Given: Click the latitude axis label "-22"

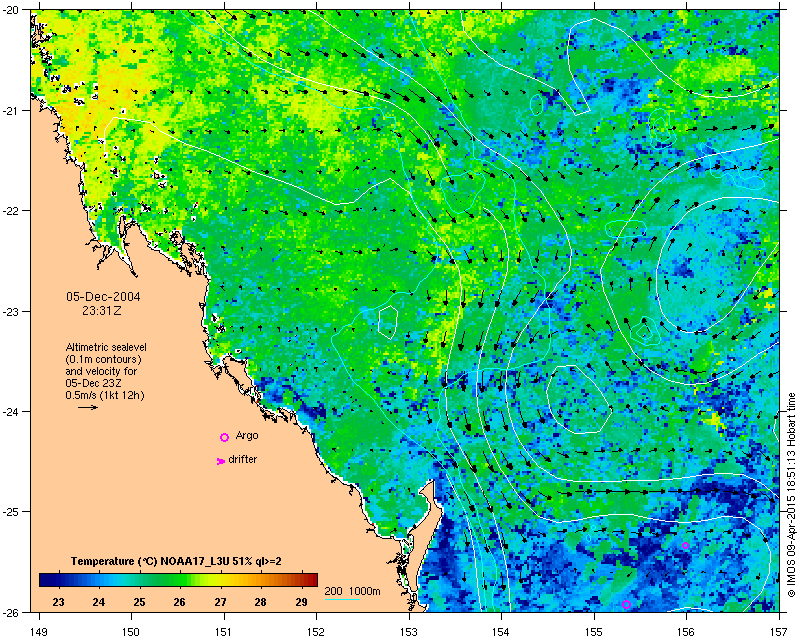Looking at the screenshot, I should coord(12,211).
